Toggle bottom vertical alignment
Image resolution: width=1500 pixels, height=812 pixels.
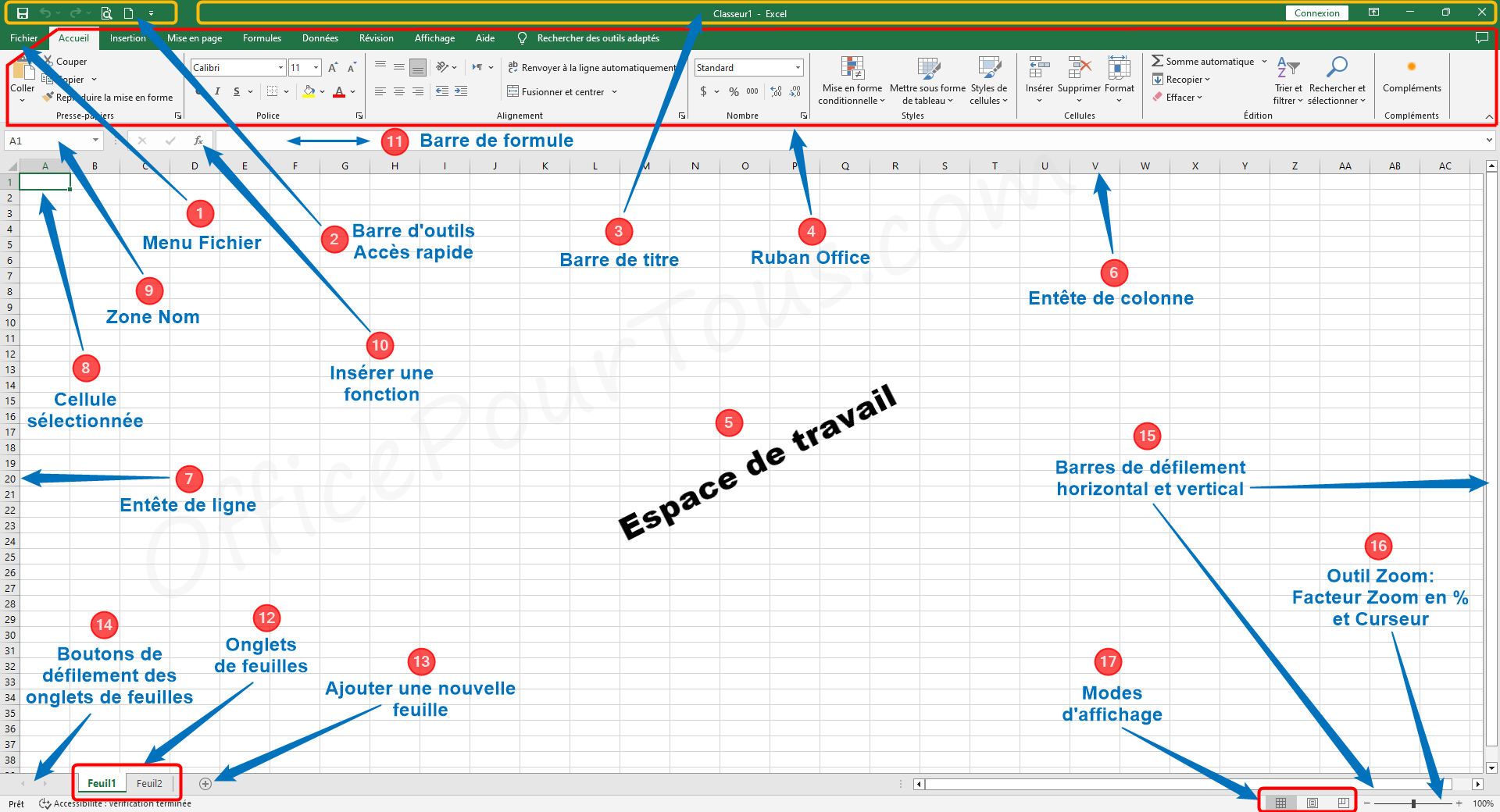pyautogui.click(x=418, y=68)
